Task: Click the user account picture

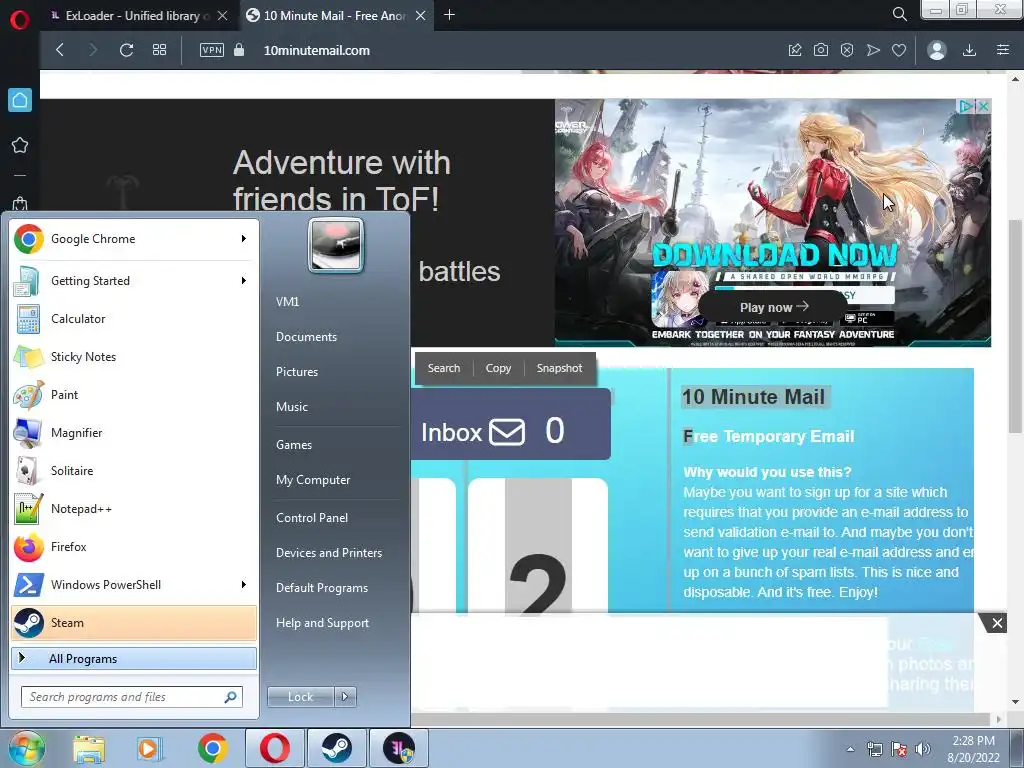Action: click(x=336, y=245)
